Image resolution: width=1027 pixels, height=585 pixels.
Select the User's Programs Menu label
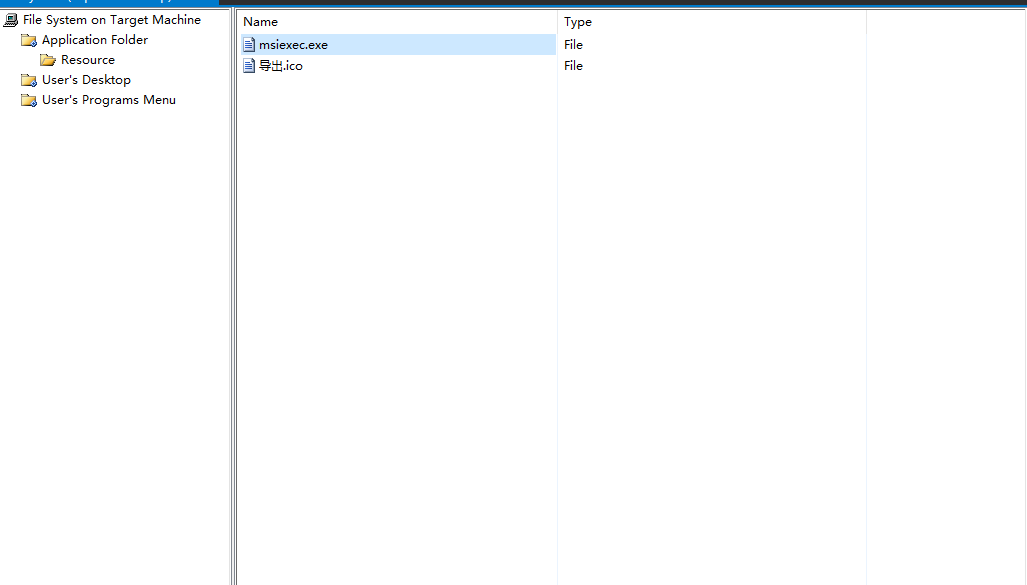[x=109, y=100]
